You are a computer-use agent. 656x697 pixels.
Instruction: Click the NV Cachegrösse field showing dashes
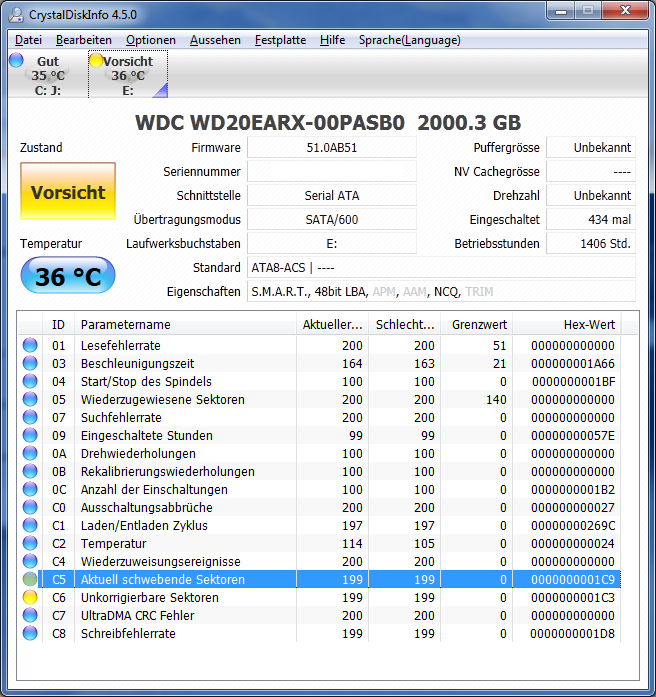point(591,172)
